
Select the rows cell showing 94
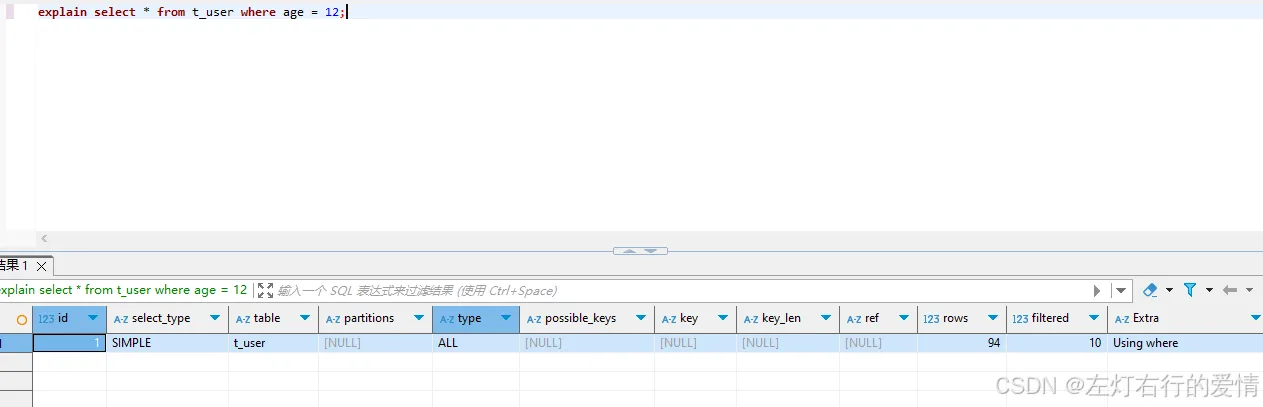pos(962,343)
